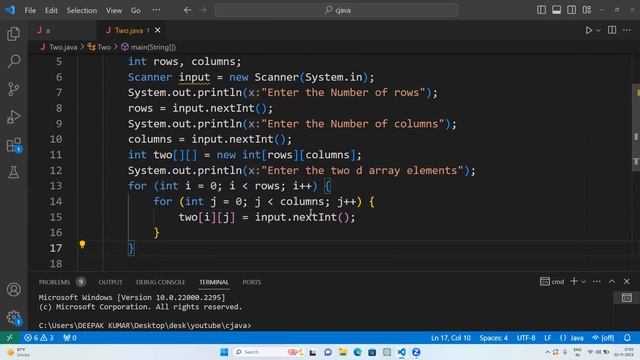
Task: Select the Two.java editor tab
Action: coord(128,30)
